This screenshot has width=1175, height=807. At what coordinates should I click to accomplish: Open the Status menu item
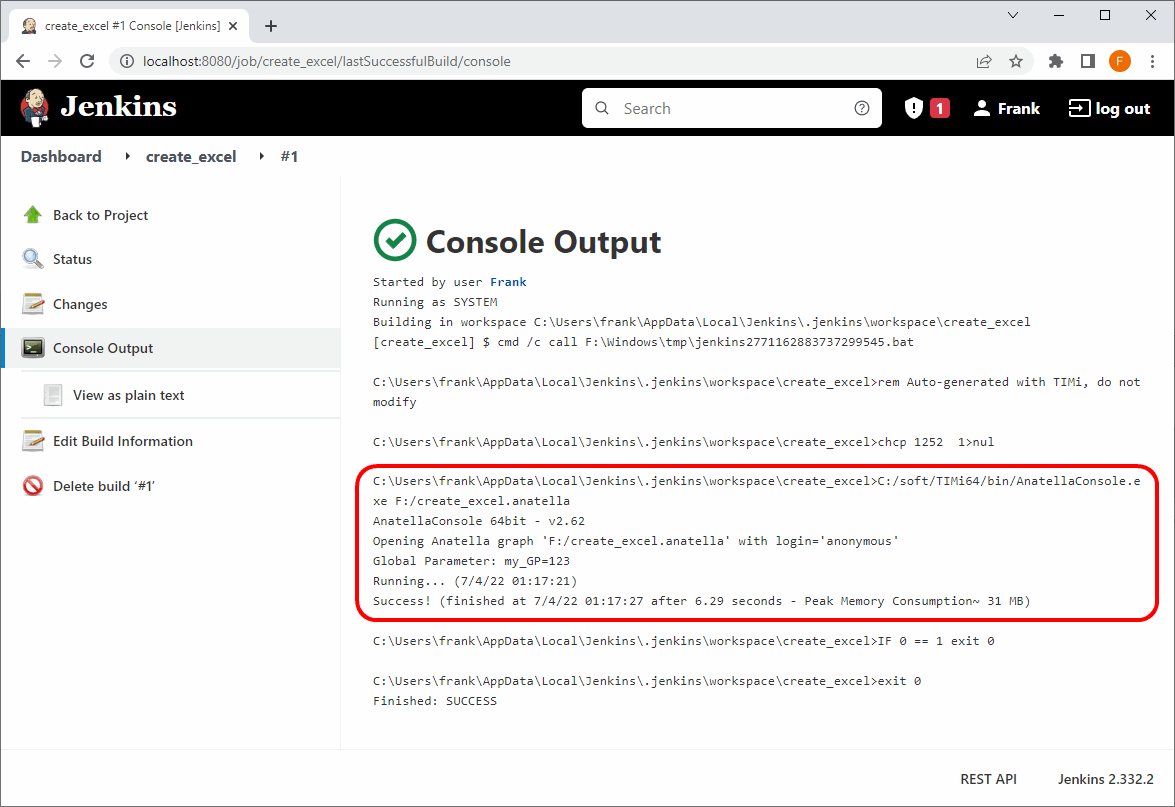[73, 259]
